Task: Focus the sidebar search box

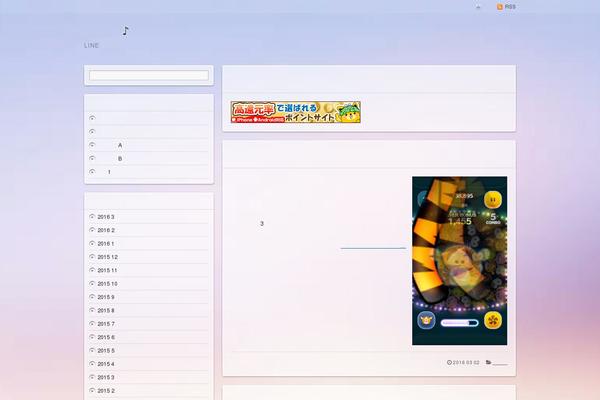Action: tap(149, 75)
